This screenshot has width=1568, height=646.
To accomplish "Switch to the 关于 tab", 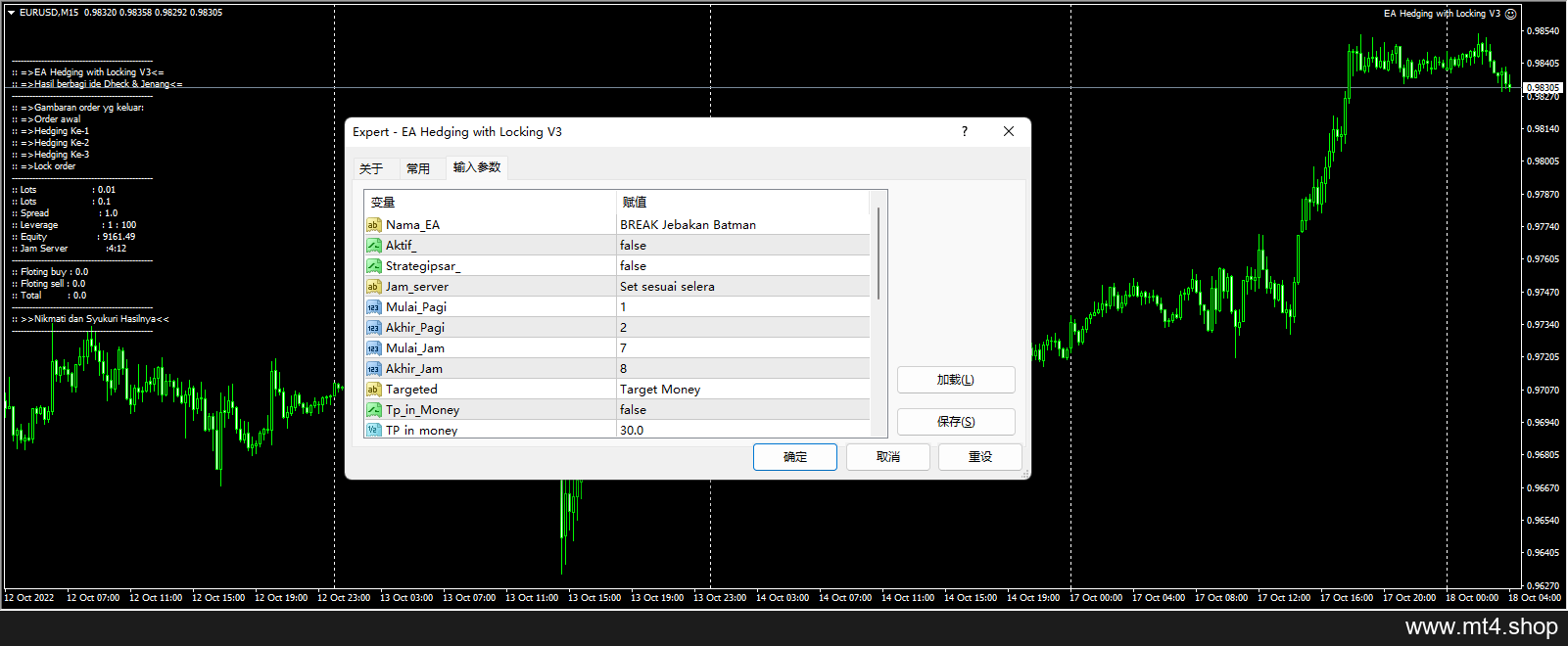I will pos(371,168).
